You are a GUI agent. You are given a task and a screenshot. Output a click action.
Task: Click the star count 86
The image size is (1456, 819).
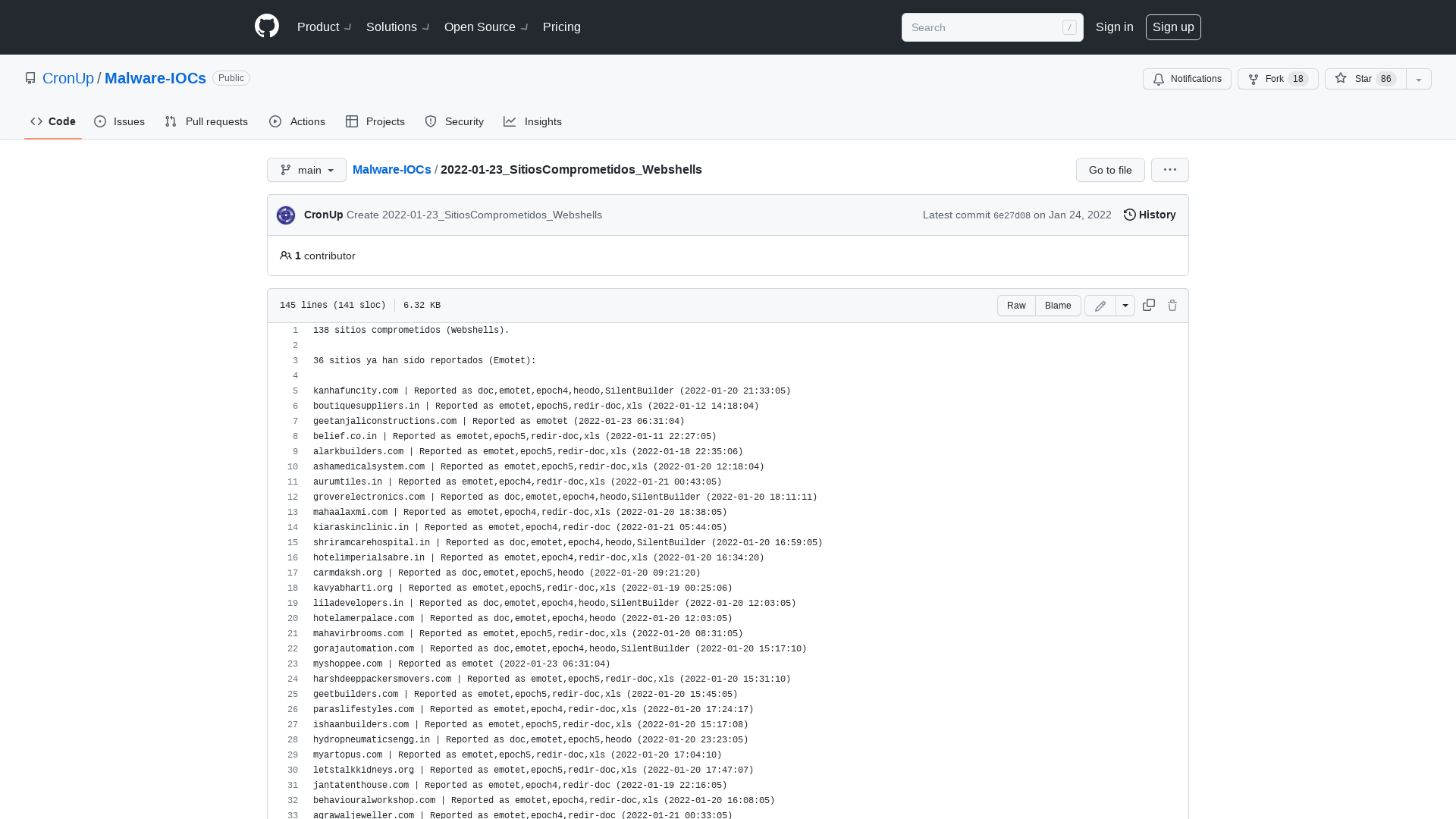tap(1386, 79)
